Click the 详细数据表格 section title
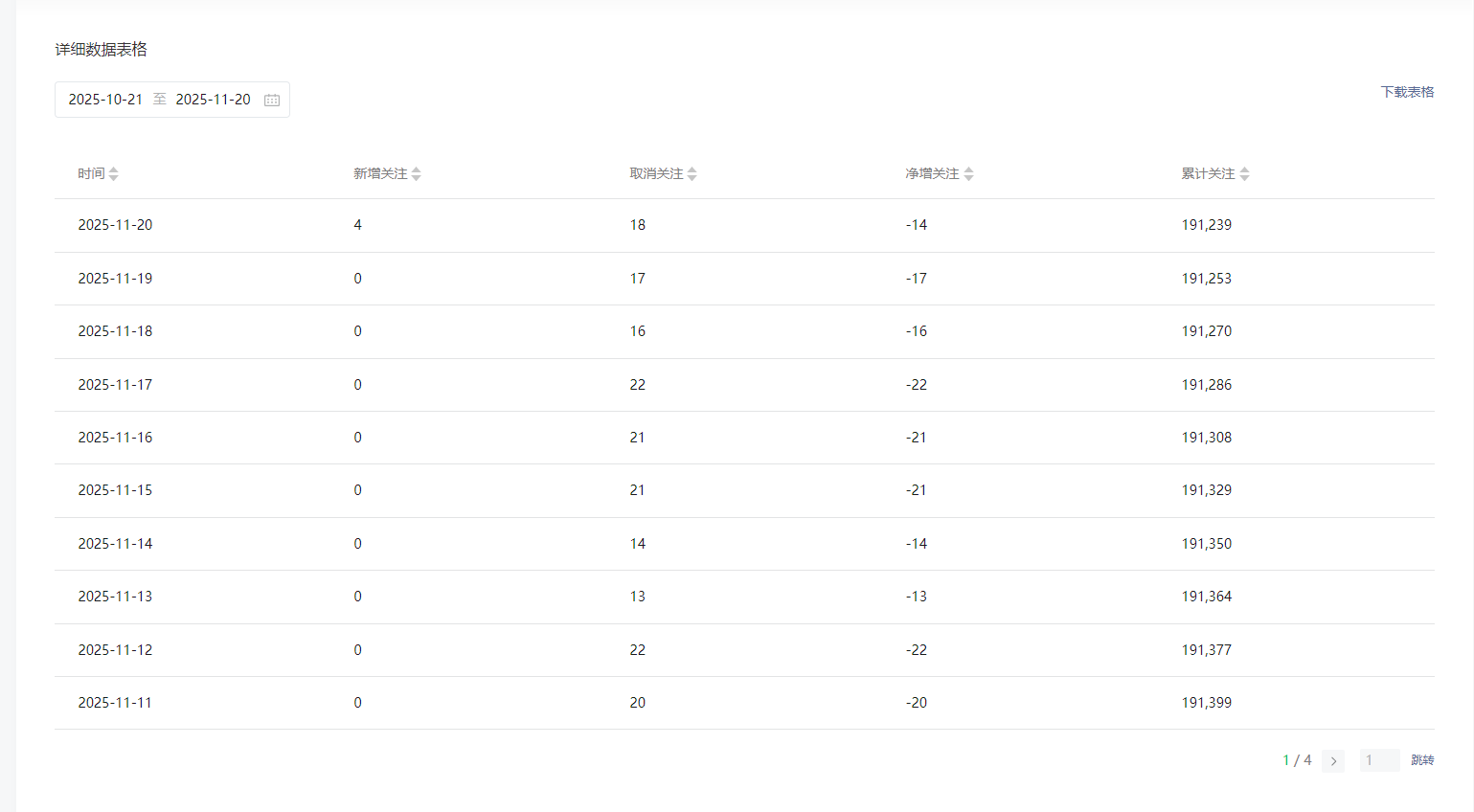The height and width of the screenshot is (812, 1474). coord(101,50)
